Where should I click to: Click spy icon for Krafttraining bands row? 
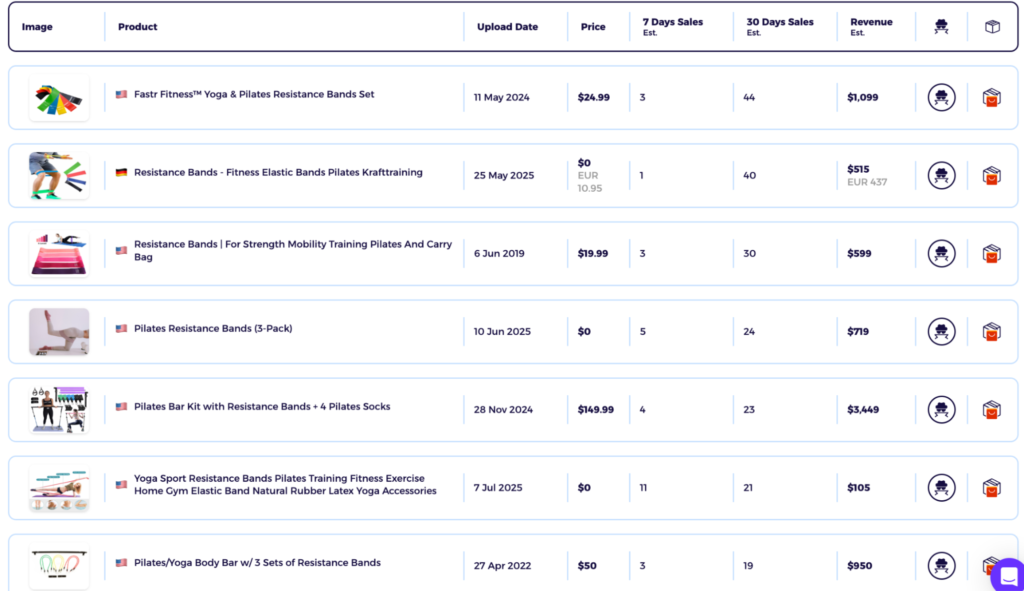click(941, 176)
